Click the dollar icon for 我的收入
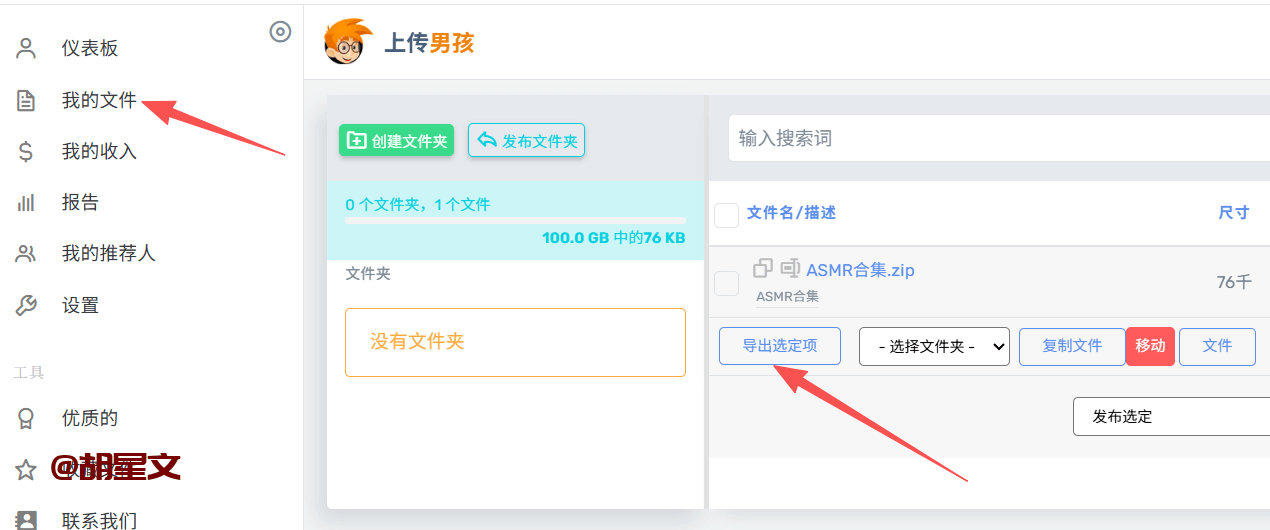The image size is (1270, 530). click(26, 151)
